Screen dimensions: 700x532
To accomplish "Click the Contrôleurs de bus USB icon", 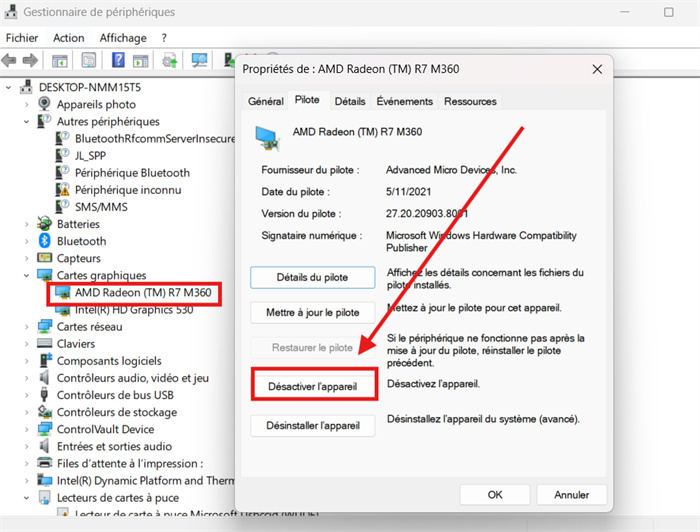I will coord(44,395).
